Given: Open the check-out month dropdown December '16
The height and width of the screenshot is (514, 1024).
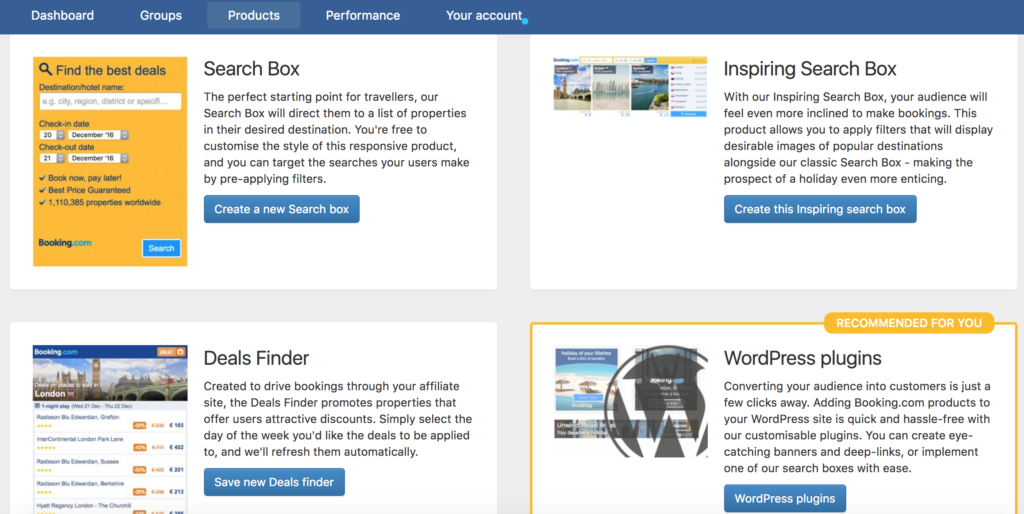Looking at the screenshot, I should pyautogui.click(x=98, y=158).
